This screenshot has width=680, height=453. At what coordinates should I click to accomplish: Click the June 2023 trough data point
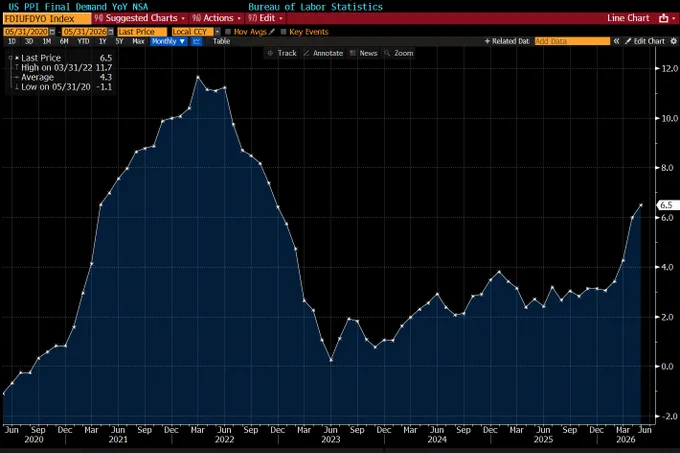pyautogui.click(x=331, y=360)
